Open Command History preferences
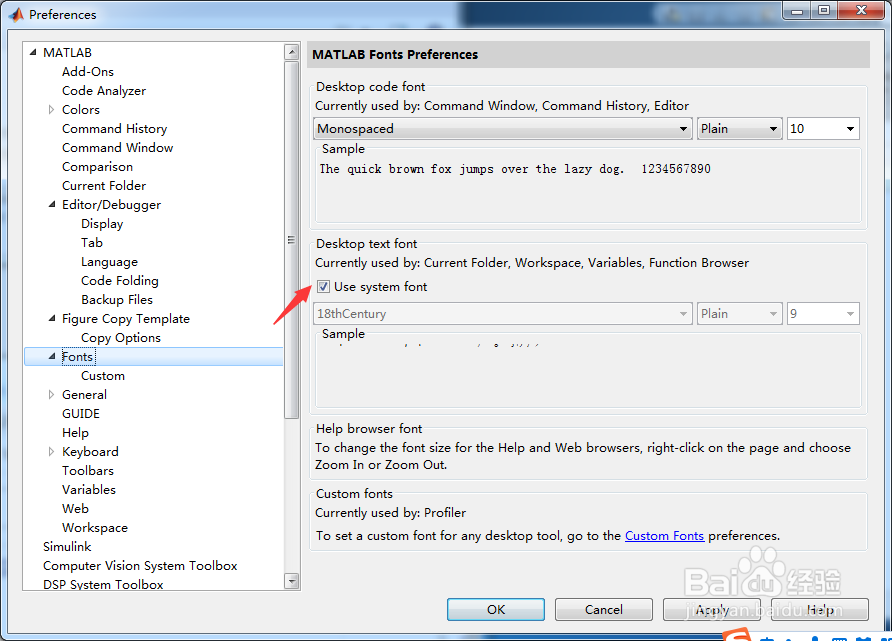This screenshot has width=892, height=641. pyautogui.click(x=114, y=129)
